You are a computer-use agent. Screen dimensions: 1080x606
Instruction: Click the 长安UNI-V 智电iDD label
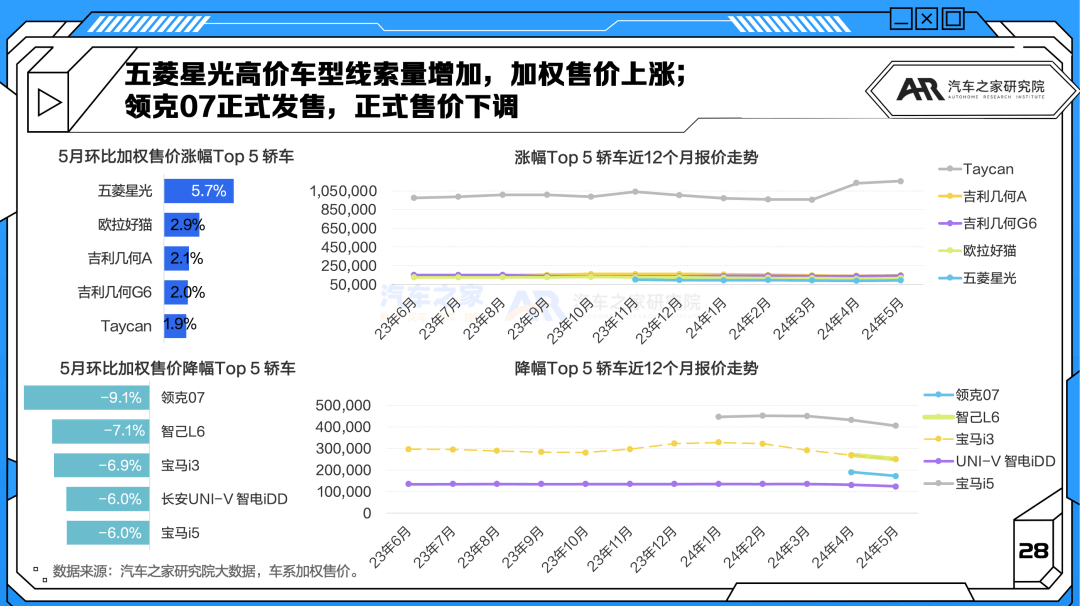coord(224,499)
